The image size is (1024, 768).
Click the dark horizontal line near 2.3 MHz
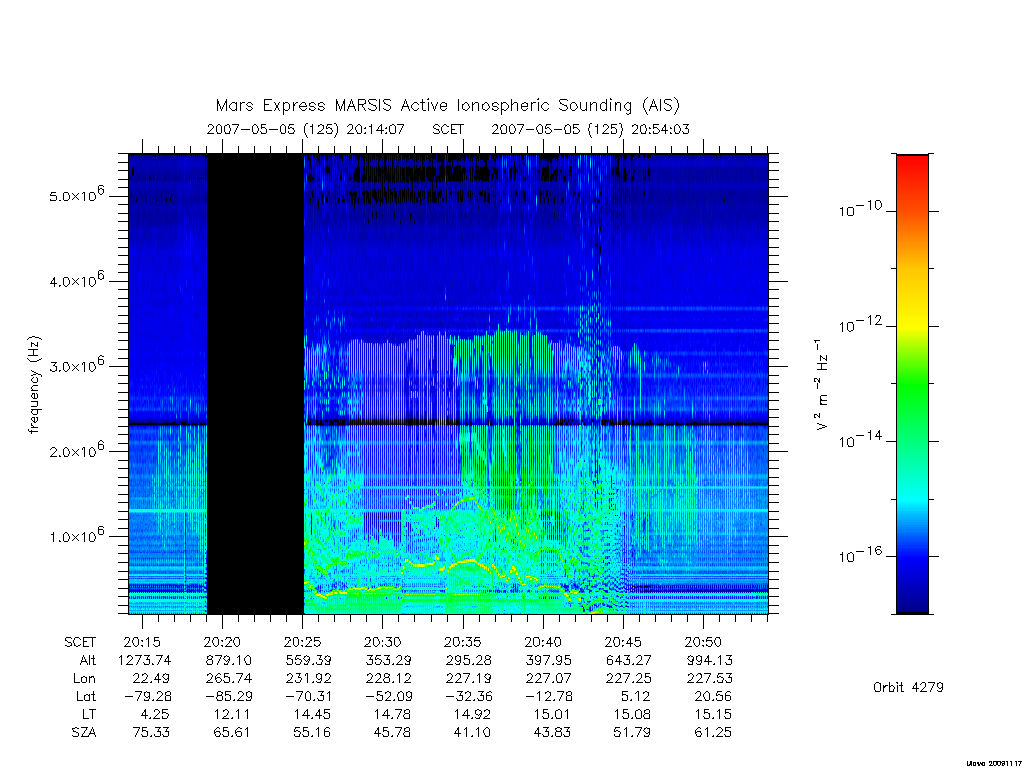[449, 423]
